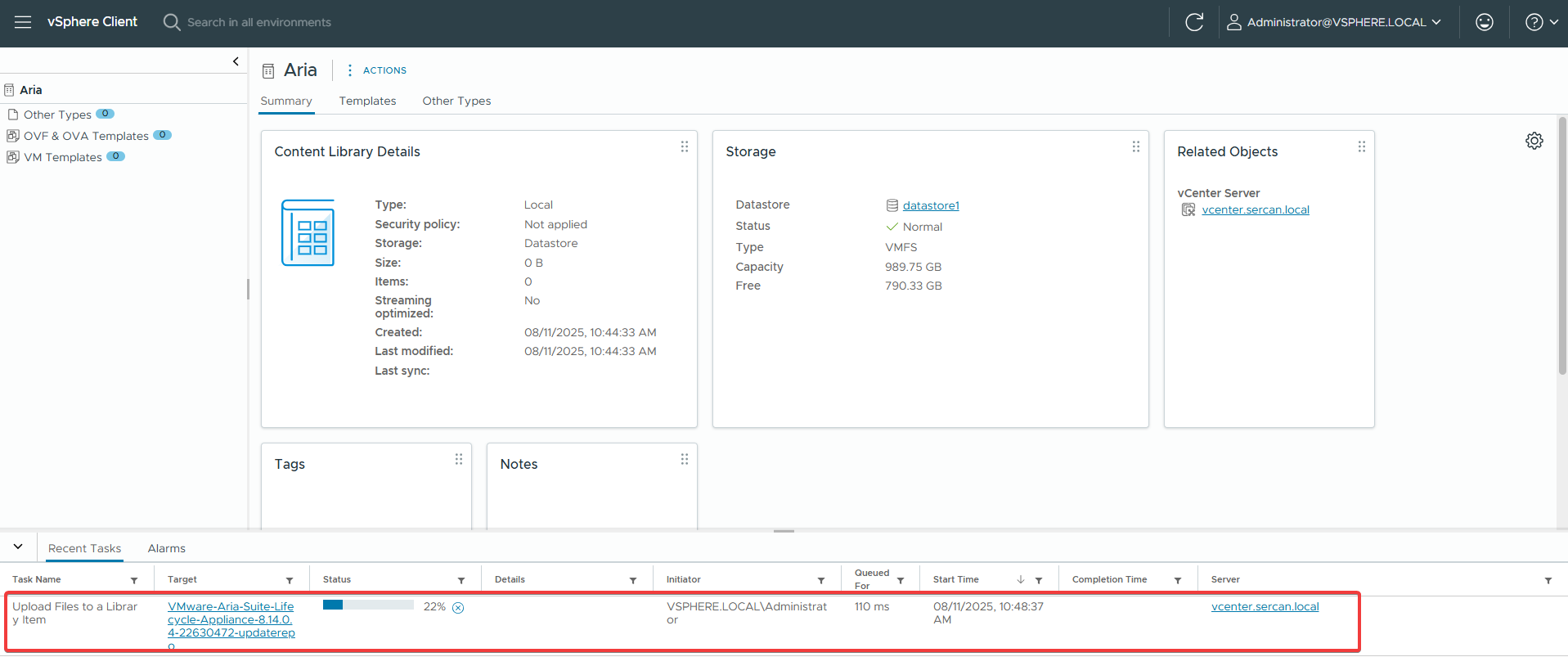Click the 08/11/2025, 10:48:37 AM start time
Image resolution: width=1568 pixels, height=657 pixels.
[x=988, y=613]
